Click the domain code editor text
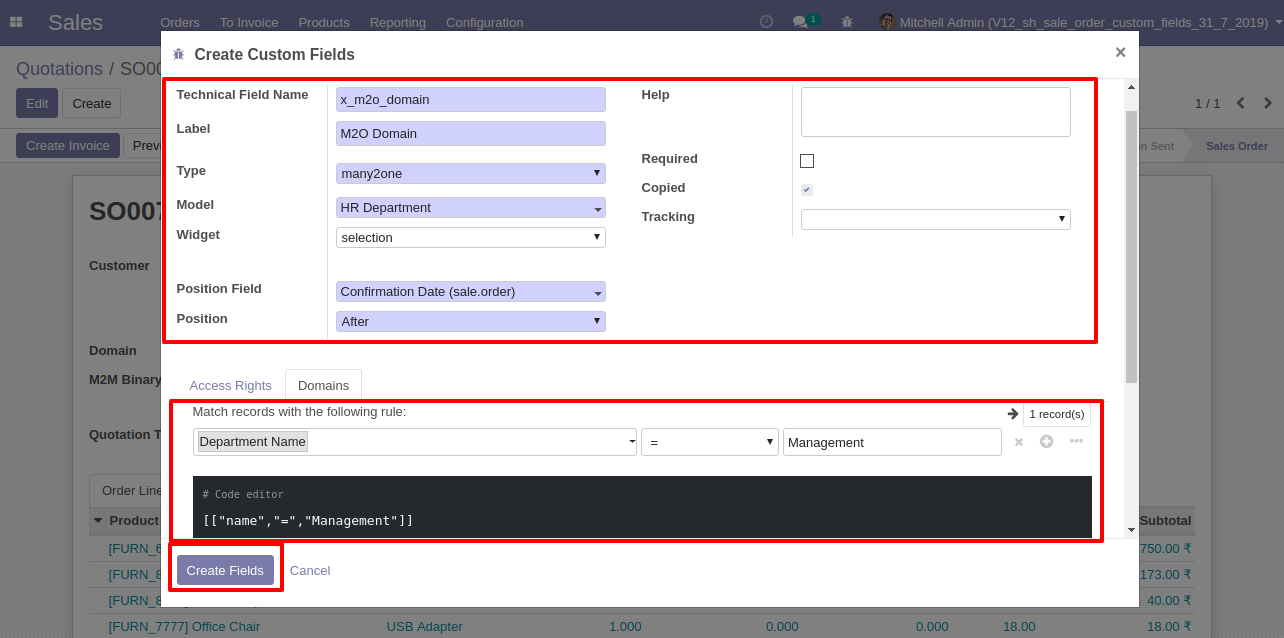The height and width of the screenshot is (638, 1284). (308, 520)
